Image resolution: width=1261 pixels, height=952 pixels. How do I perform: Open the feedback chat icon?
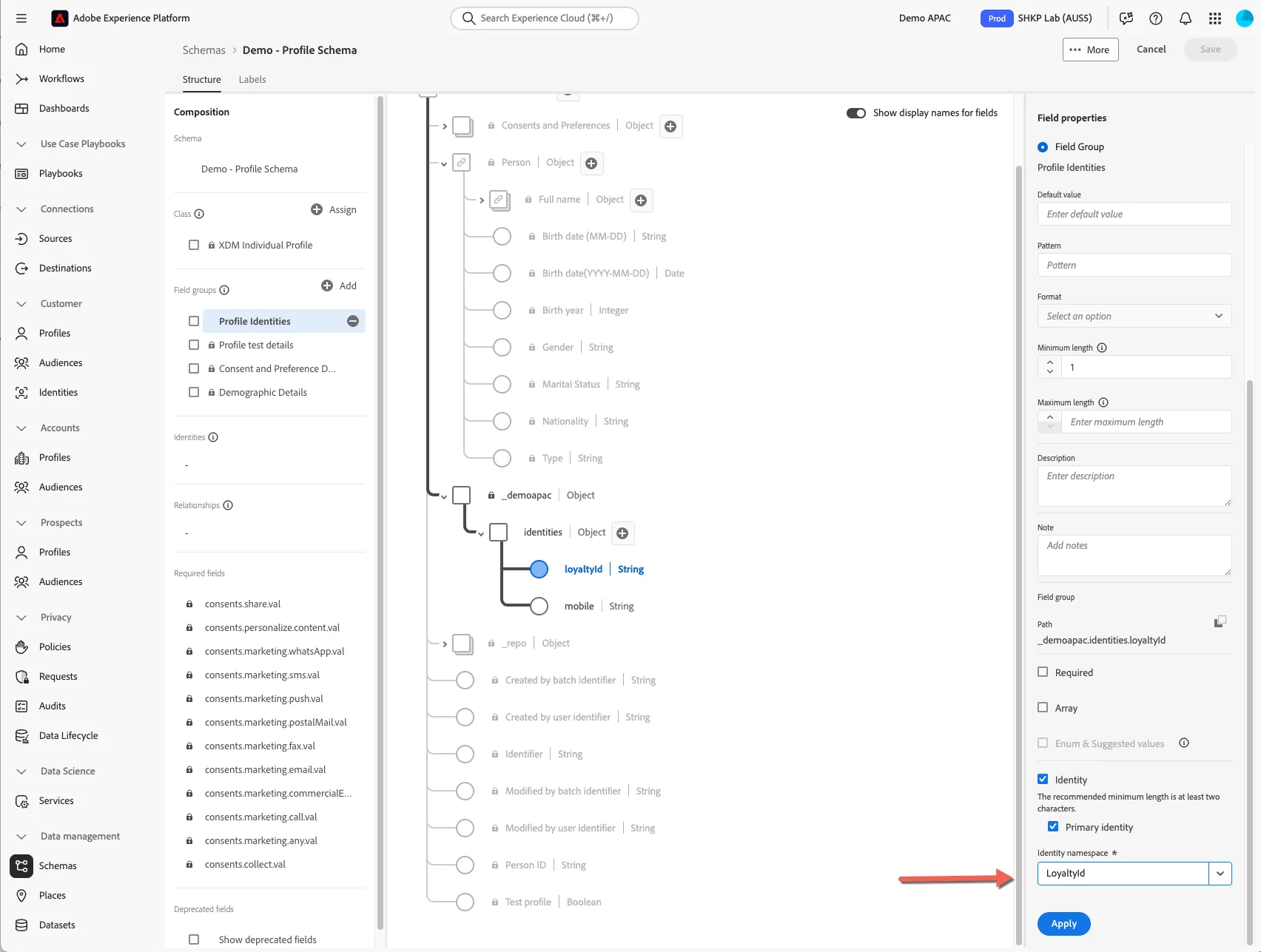point(1126,18)
